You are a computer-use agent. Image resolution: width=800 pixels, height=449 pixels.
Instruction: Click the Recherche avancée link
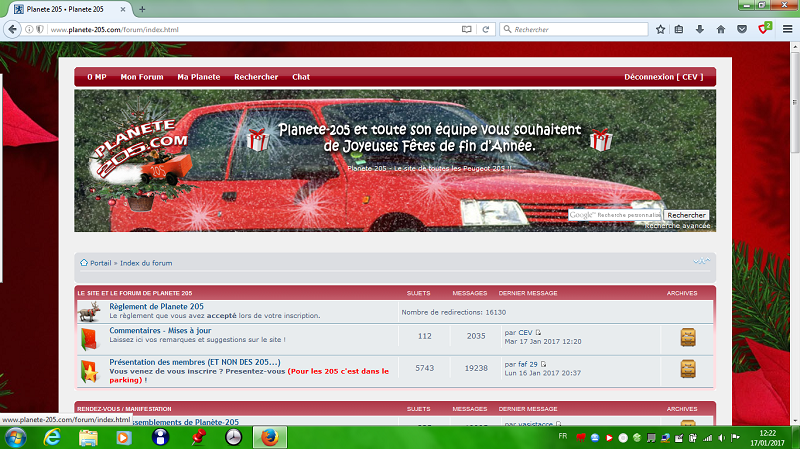click(x=677, y=226)
